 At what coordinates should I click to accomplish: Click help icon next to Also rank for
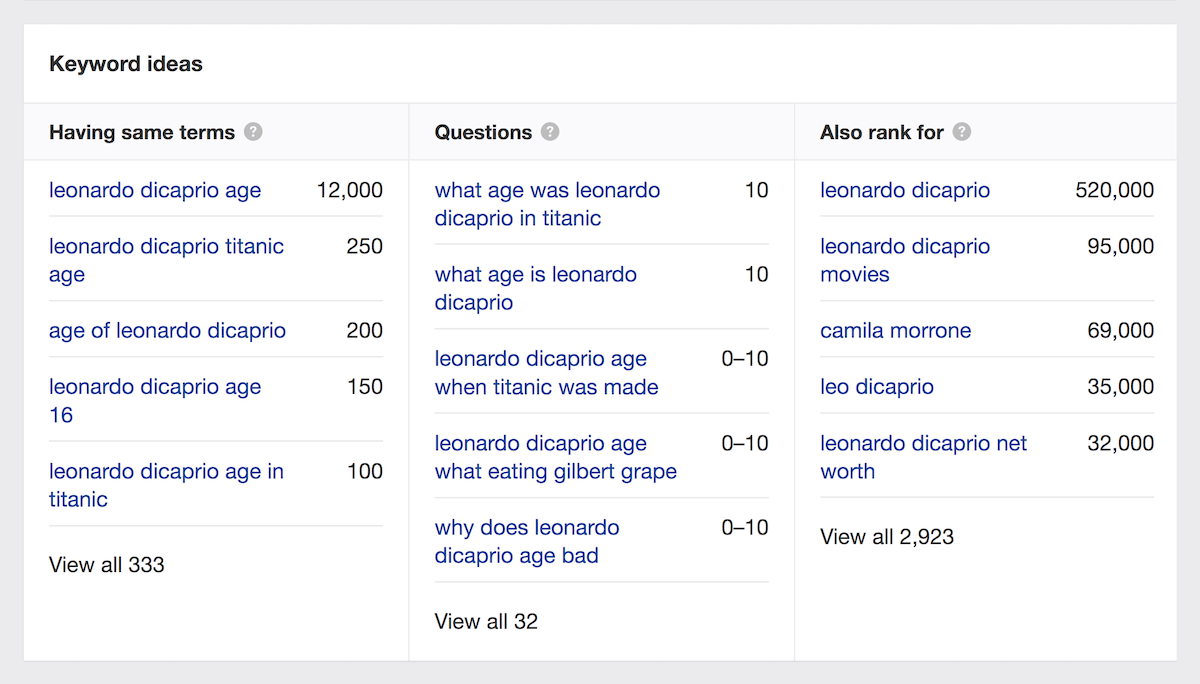[x=961, y=132]
